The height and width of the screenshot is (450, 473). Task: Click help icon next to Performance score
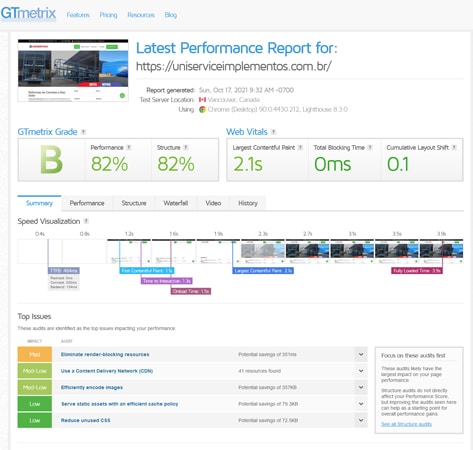[x=129, y=147]
